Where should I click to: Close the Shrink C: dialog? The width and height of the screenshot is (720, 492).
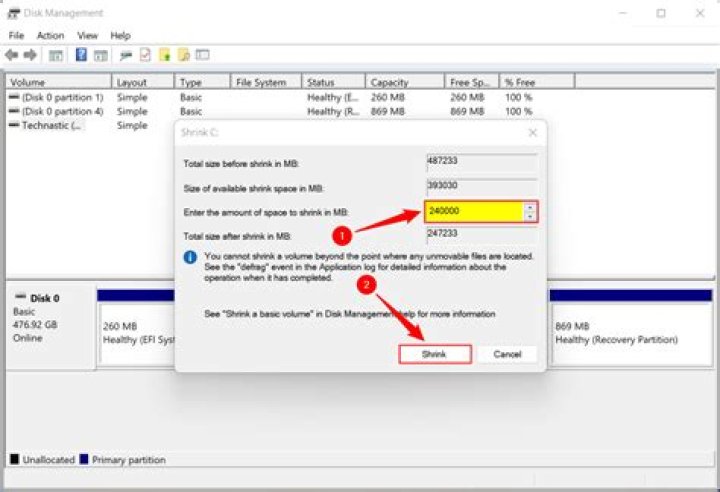coord(532,132)
